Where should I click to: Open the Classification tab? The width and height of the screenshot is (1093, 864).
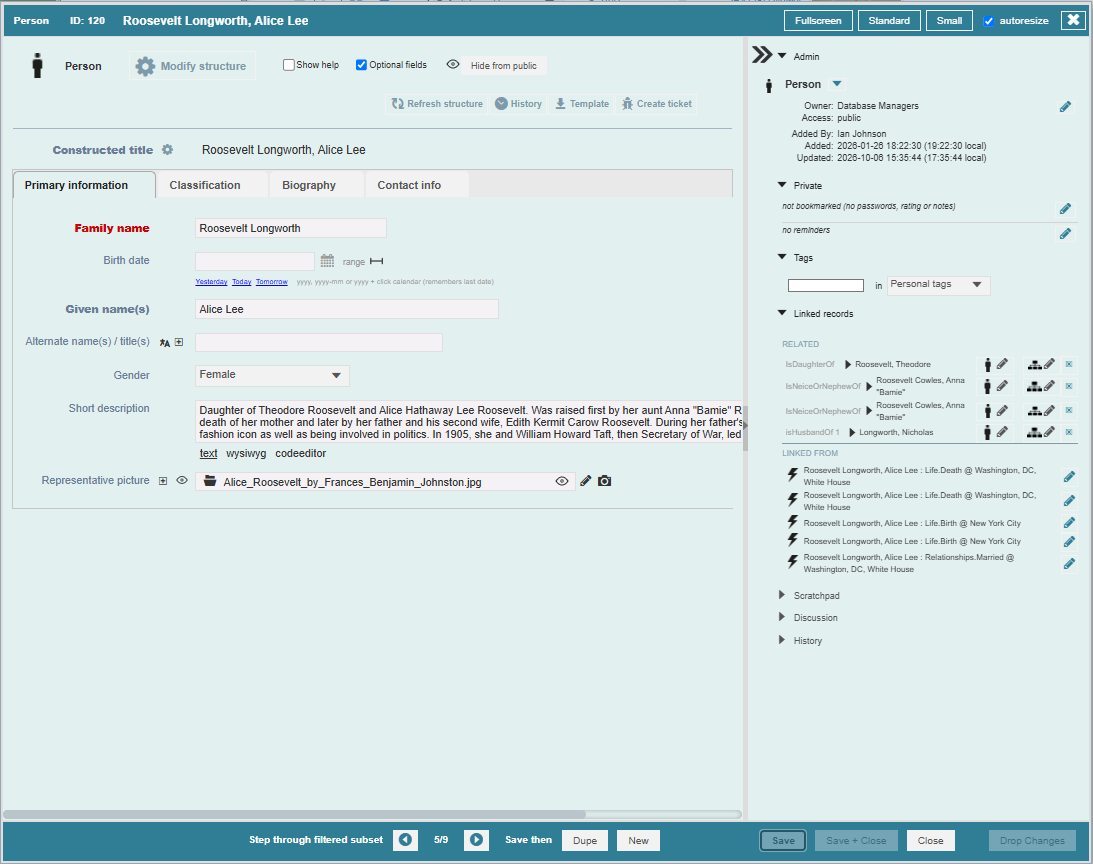(x=205, y=185)
